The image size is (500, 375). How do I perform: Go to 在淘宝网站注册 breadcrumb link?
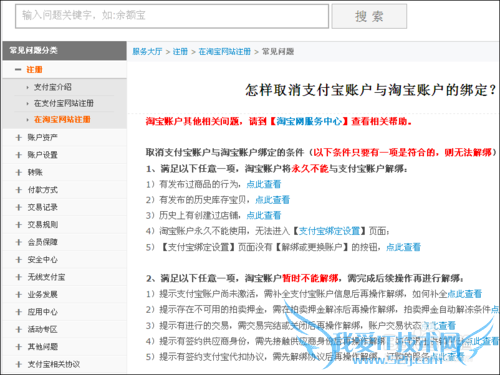click(x=224, y=52)
